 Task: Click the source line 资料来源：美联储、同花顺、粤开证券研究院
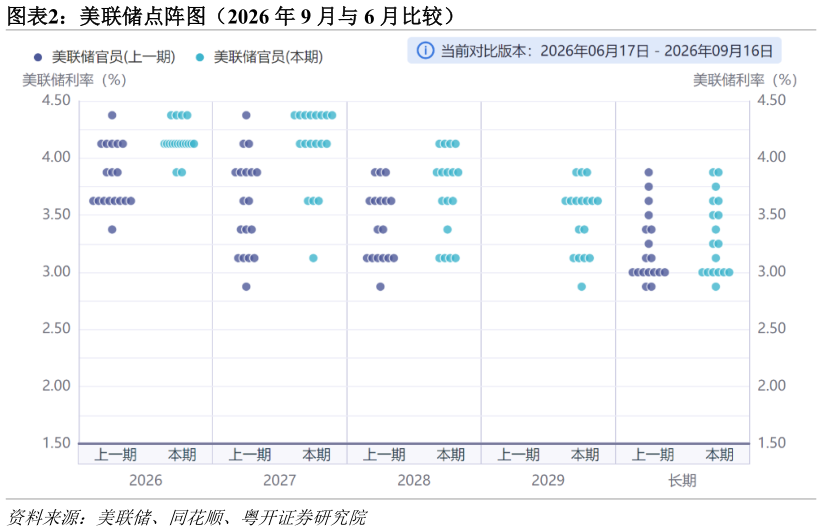(187, 517)
